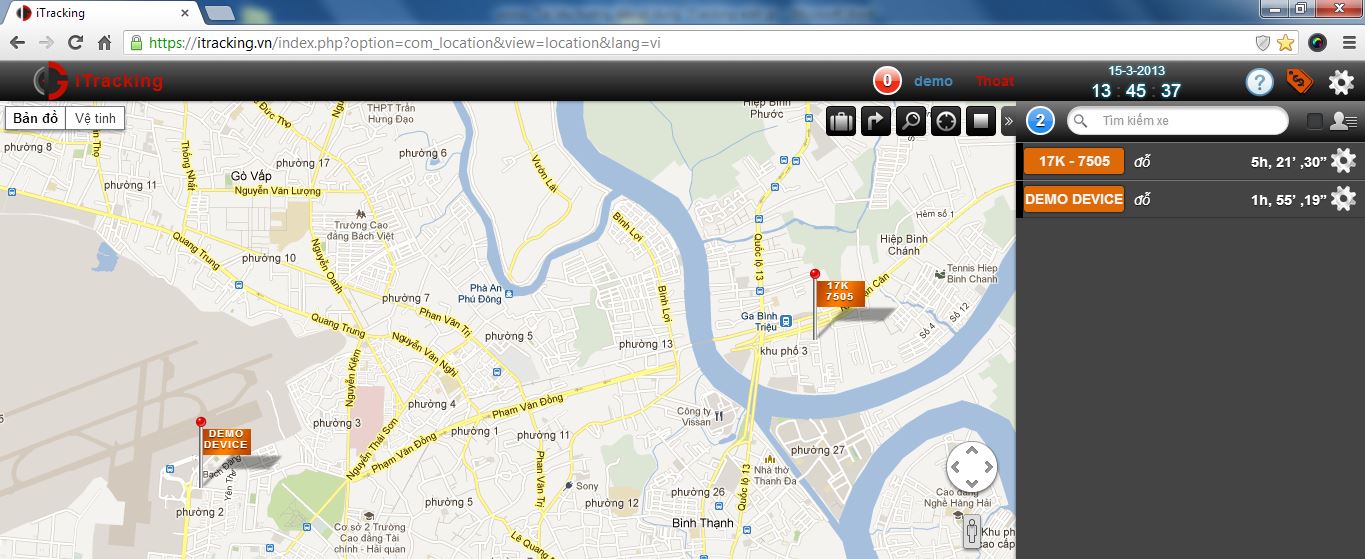Screen dimensions: 1365x559
Task: Open the help question-mark icon
Action: pos(1259,82)
